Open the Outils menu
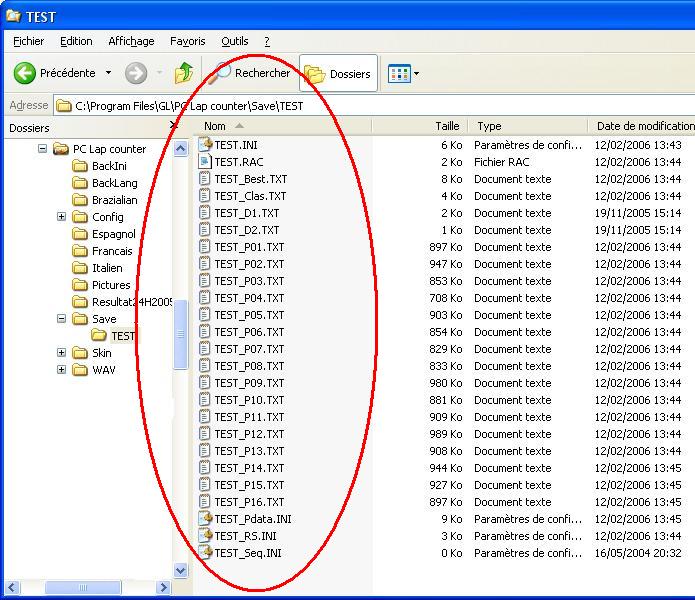Screen dimensions: 695x600 tap(234, 41)
